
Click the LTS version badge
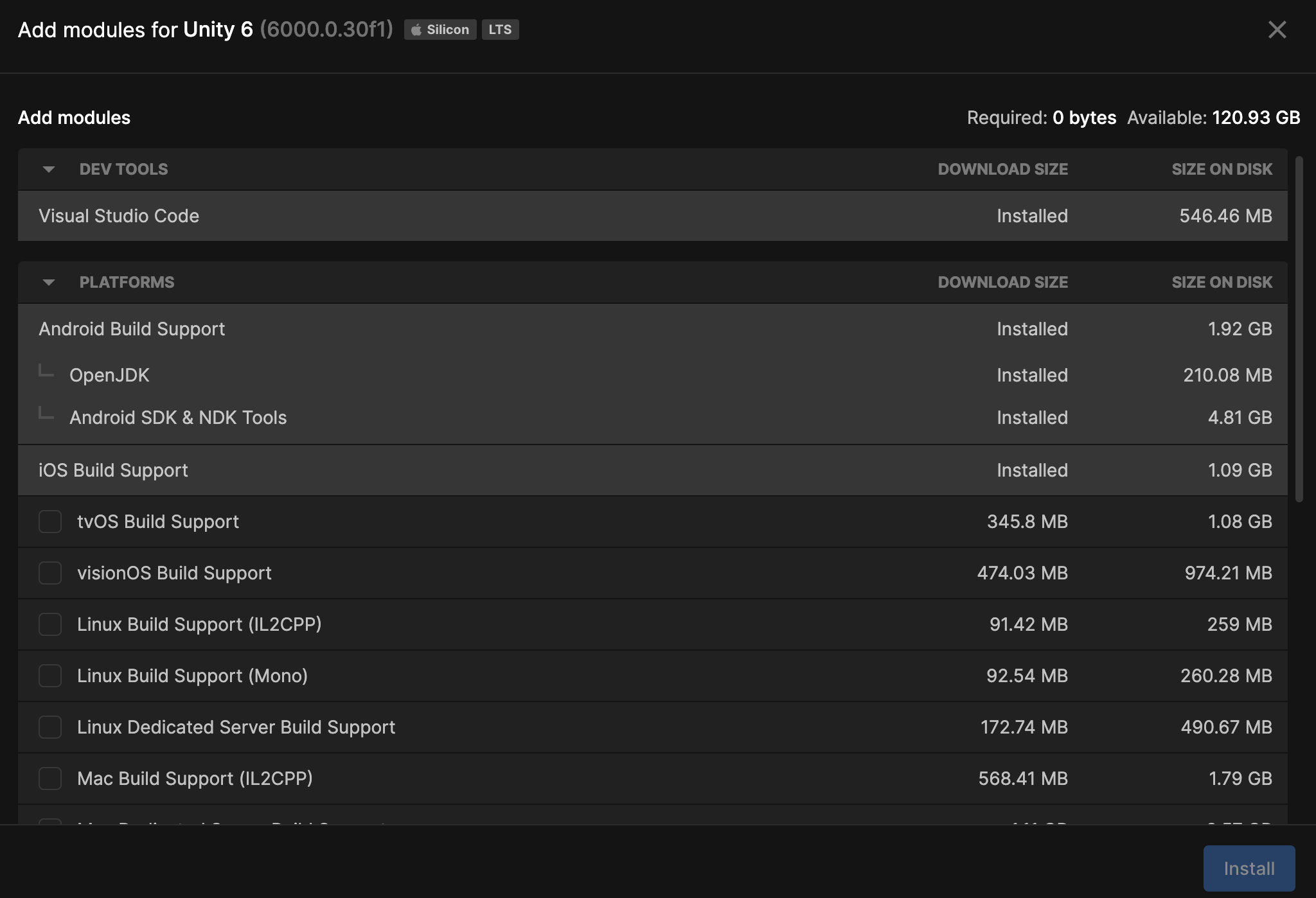[x=500, y=30]
